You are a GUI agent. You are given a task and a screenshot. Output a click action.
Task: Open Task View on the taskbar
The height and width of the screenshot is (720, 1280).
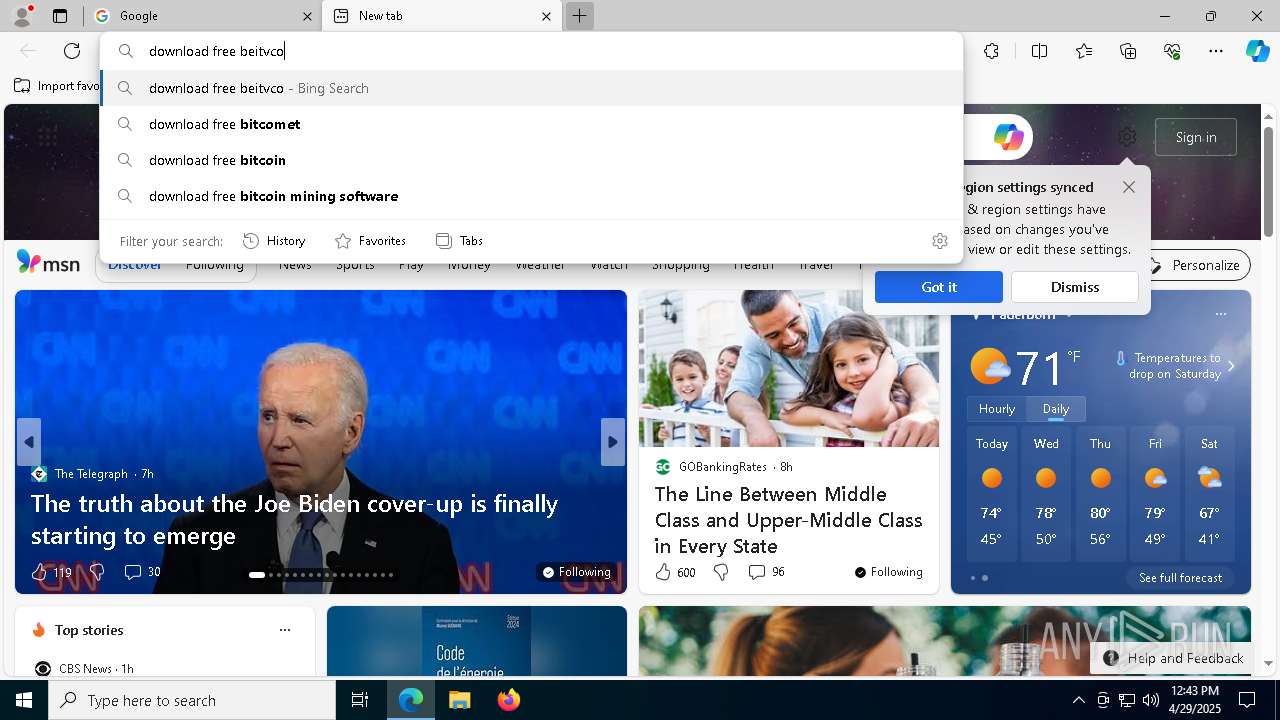pos(360,700)
